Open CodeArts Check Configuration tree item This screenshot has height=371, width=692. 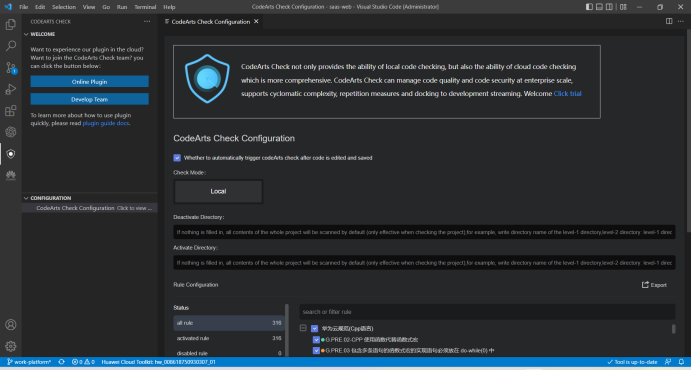(90, 208)
